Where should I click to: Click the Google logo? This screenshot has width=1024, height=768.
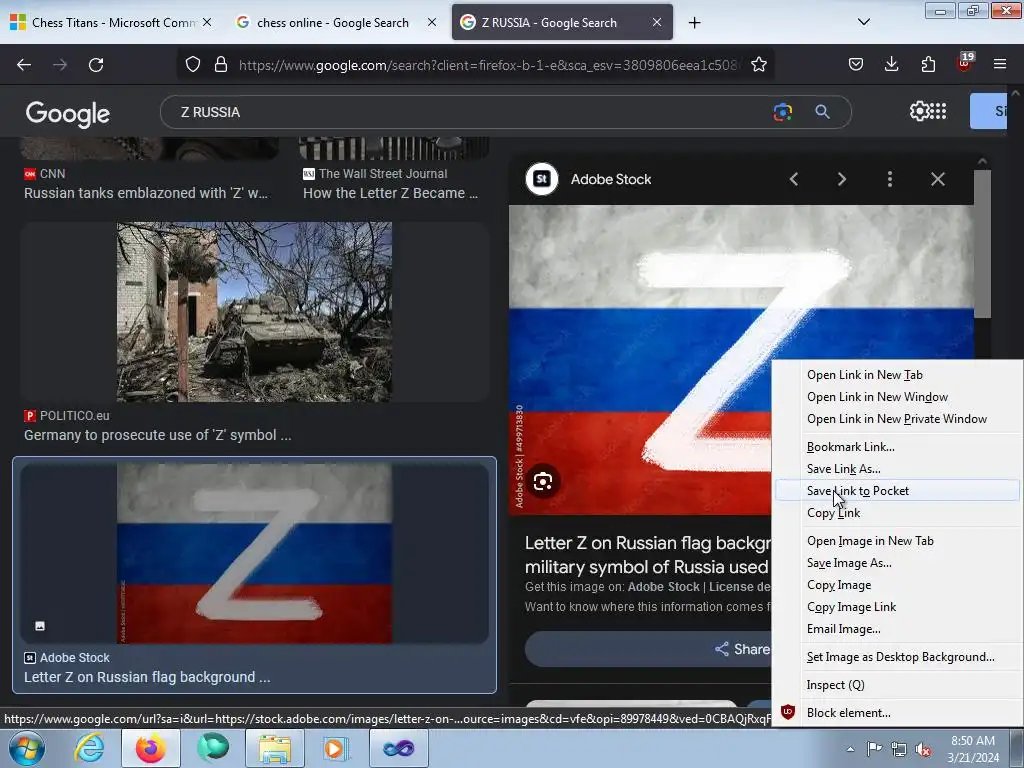coord(68,114)
